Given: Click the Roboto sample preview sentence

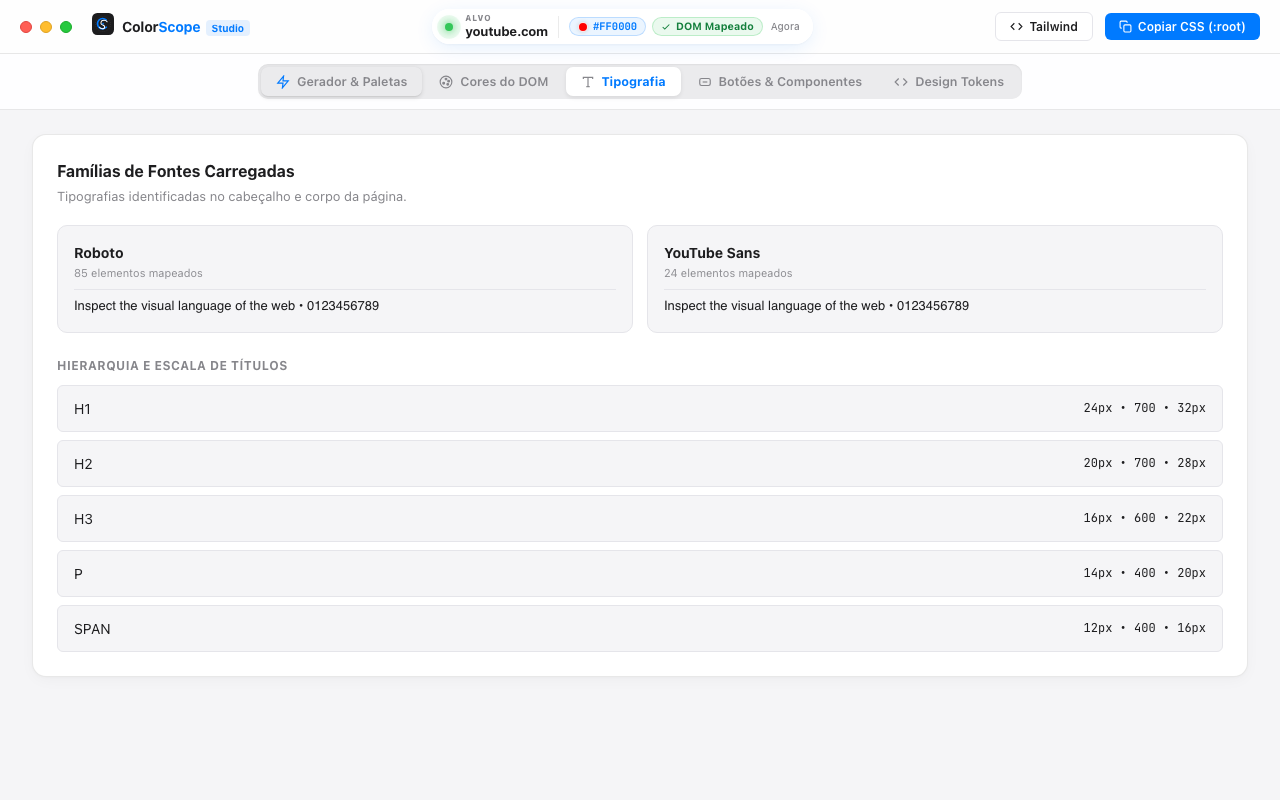Looking at the screenshot, I should coord(226,306).
